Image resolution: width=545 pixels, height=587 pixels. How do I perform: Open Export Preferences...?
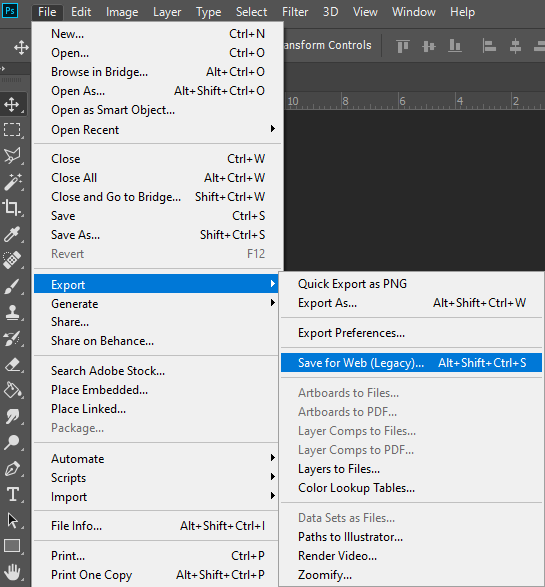point(411,333)
